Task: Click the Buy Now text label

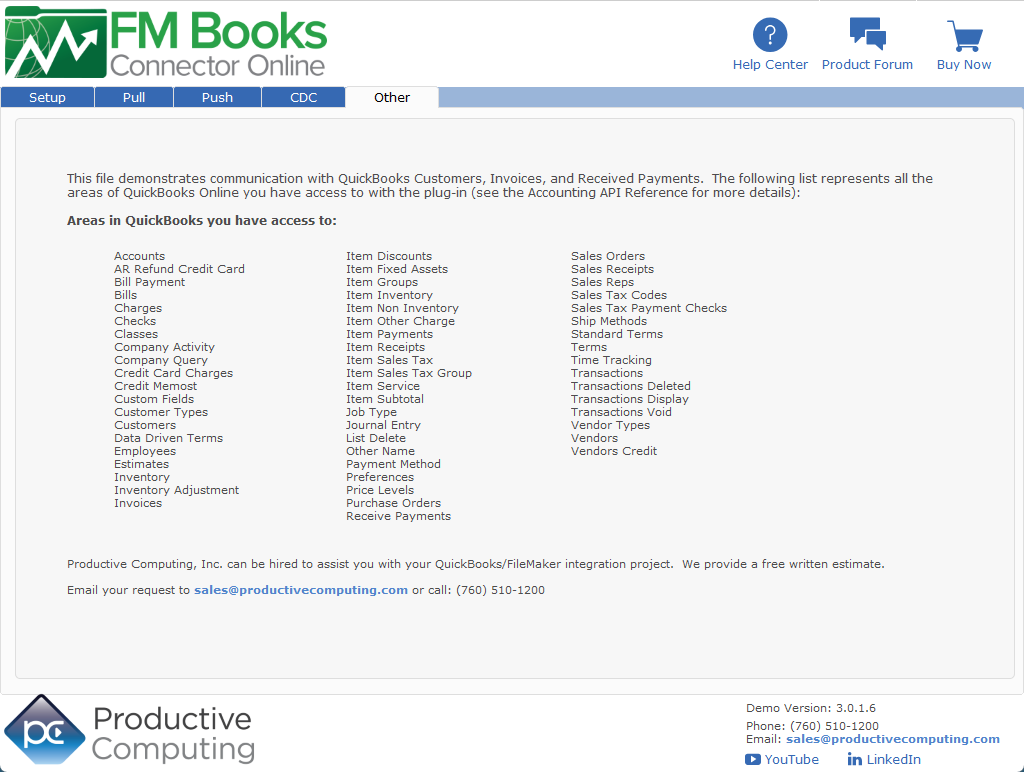Action: pos(964,65)
